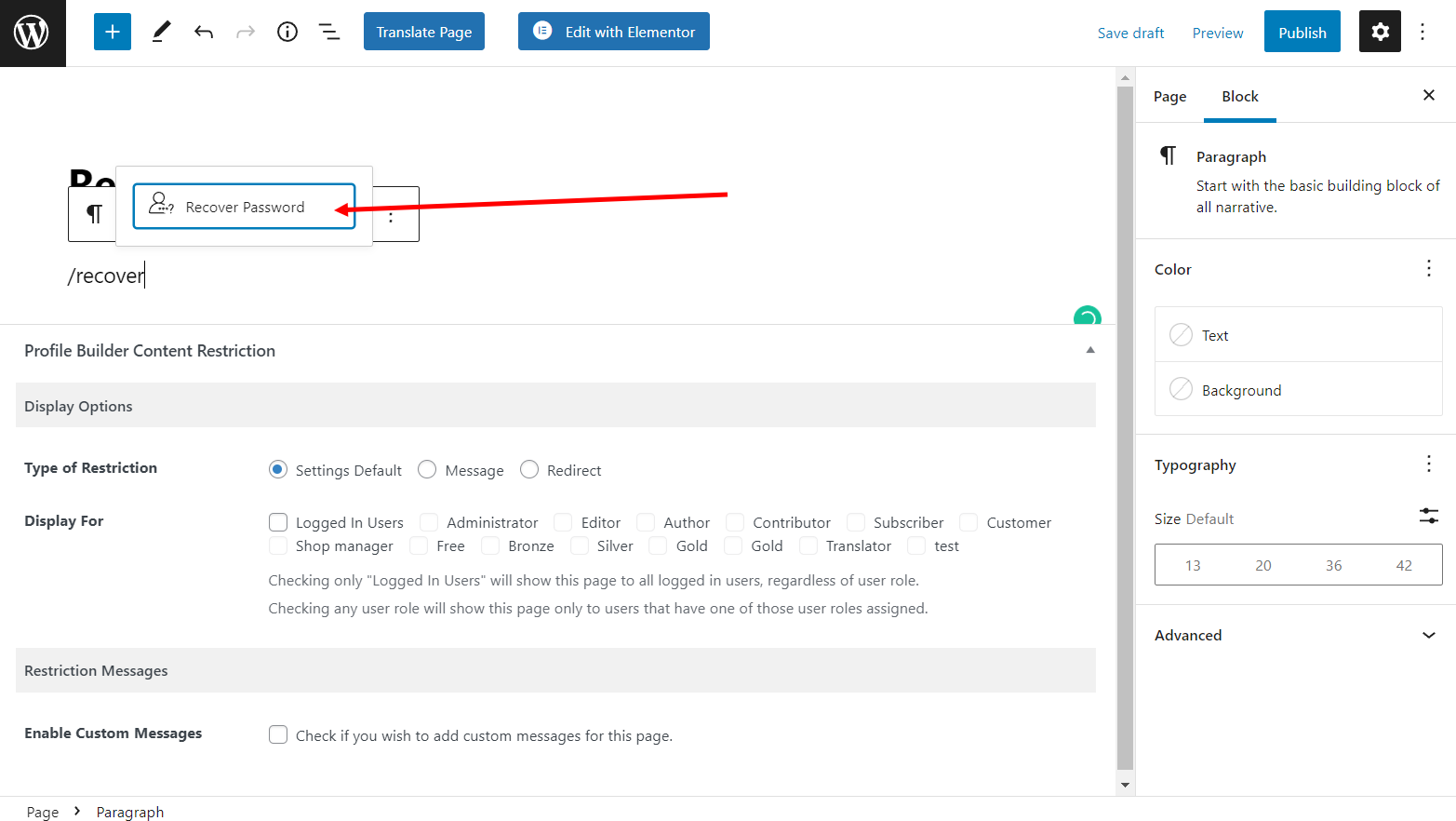Open Color panel options three dots
Screen dimensions: 1456x821
[1429, 268]
